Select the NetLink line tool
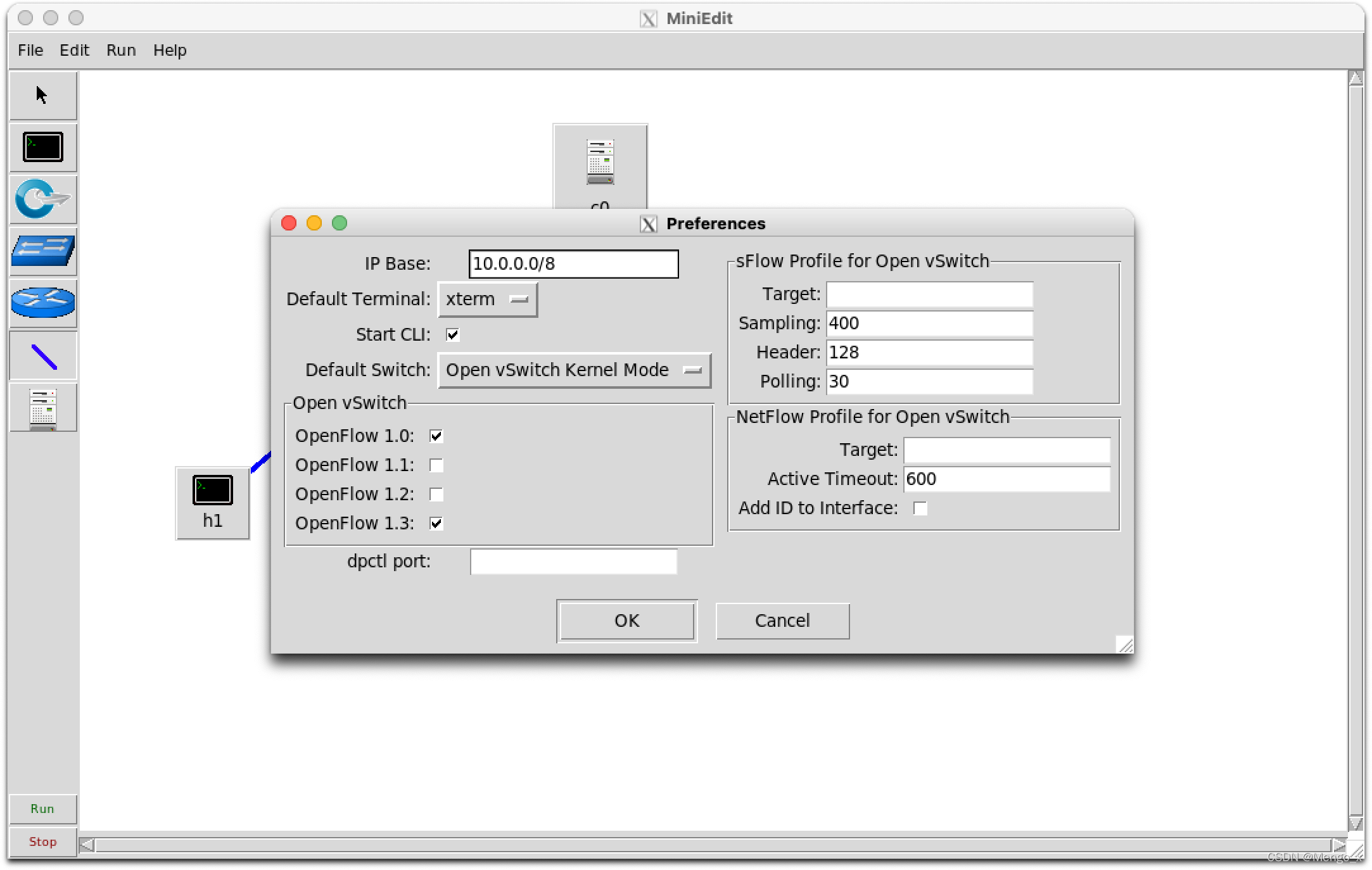 pos(42,356)
